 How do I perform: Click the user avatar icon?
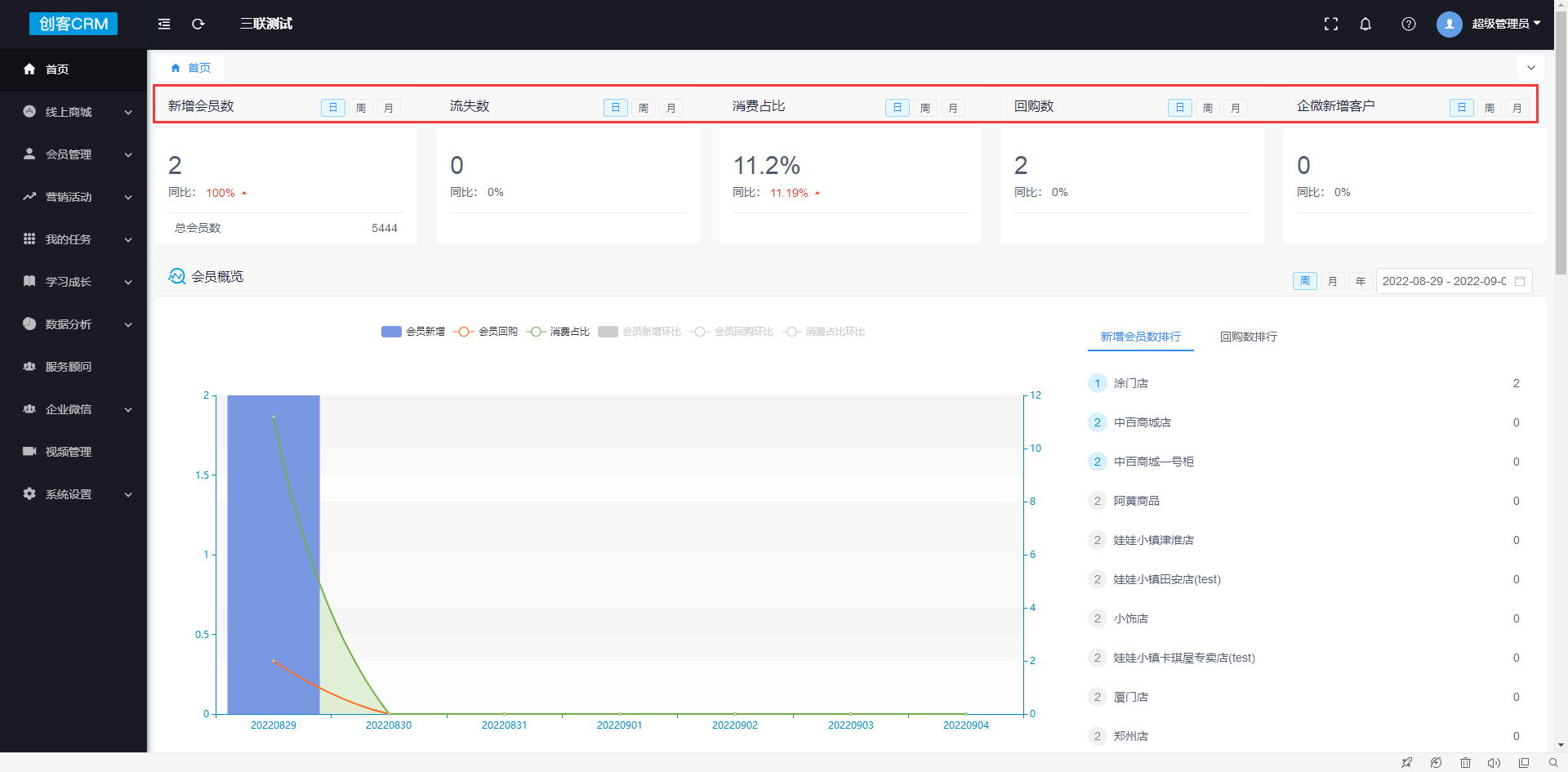pos(1450,25)
